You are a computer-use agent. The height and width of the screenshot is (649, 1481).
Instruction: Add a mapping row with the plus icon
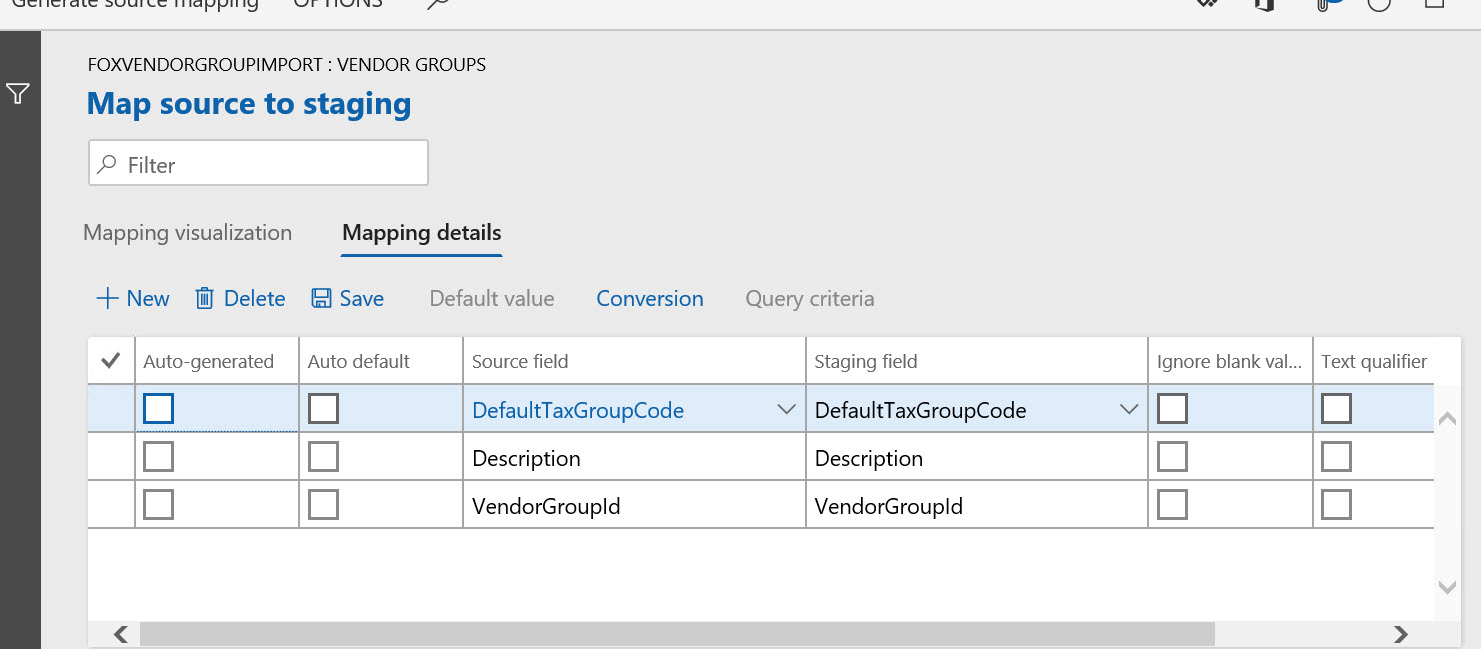pos(131,298)
